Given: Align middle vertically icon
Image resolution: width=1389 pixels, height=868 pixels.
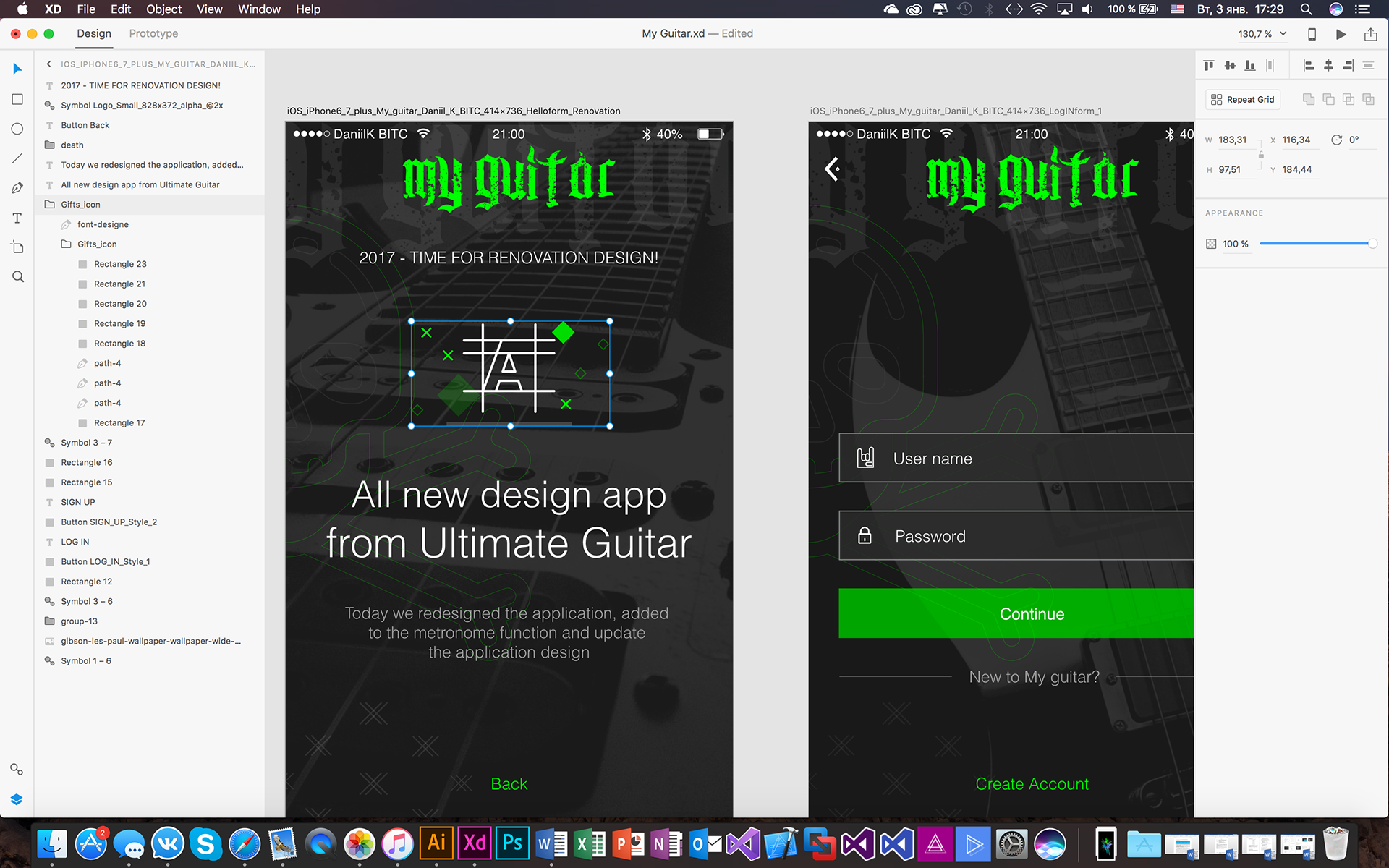Looking at the screenshot, I should coord(1230,66).
